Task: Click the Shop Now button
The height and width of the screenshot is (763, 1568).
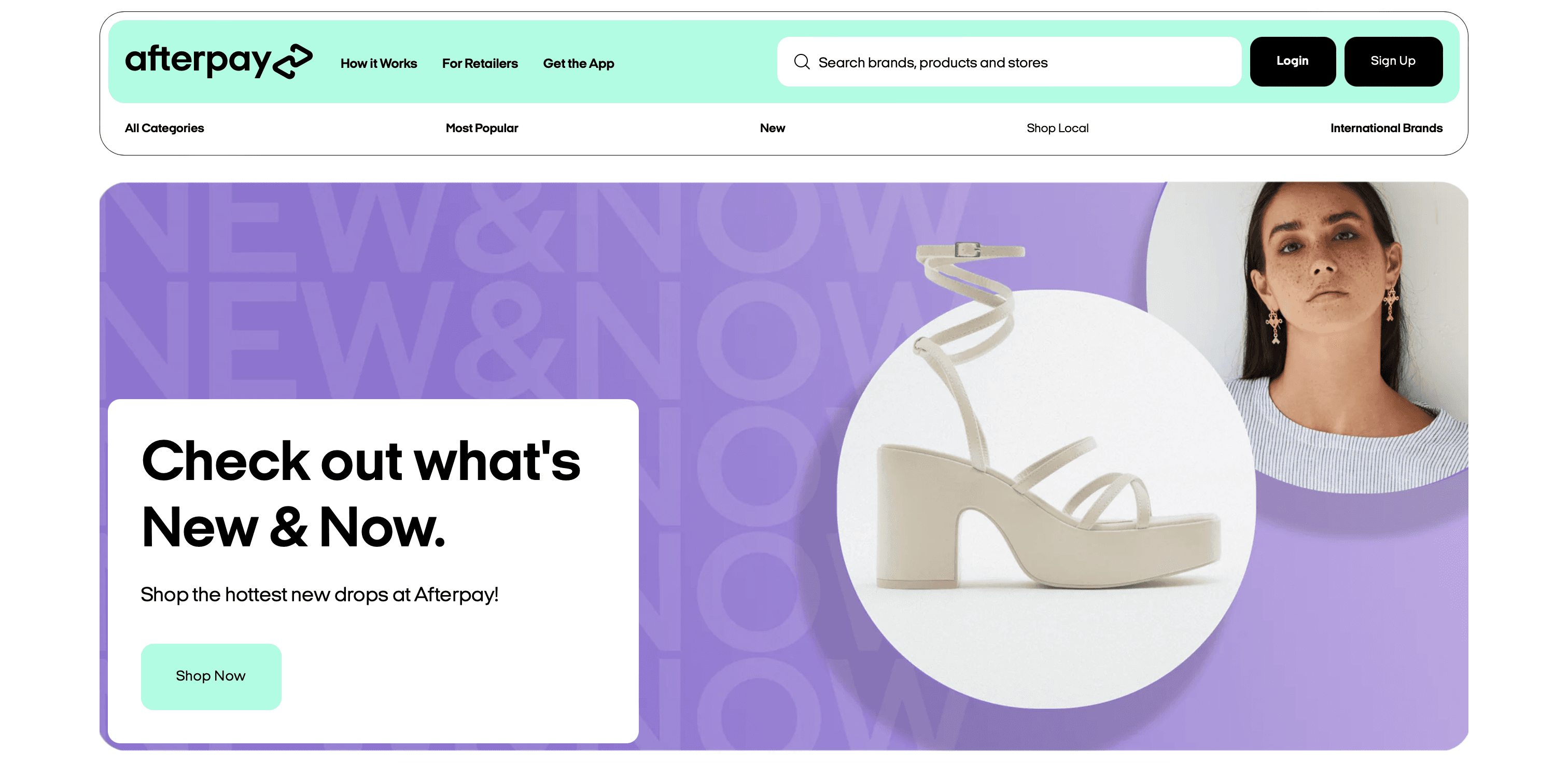Action: click(x=211, y=676)
